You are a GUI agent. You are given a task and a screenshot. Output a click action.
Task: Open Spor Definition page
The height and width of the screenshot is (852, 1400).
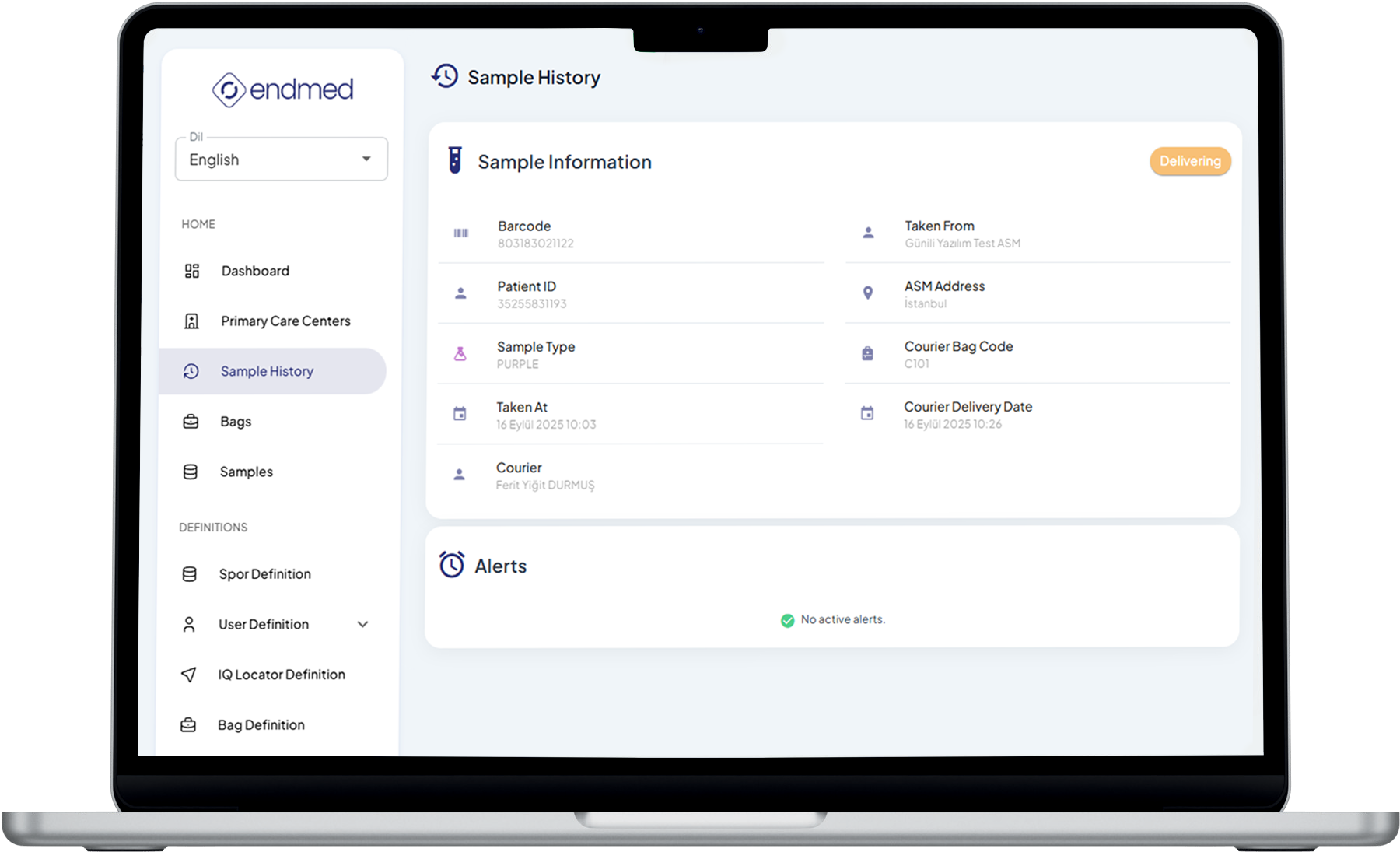coord(264,574)
